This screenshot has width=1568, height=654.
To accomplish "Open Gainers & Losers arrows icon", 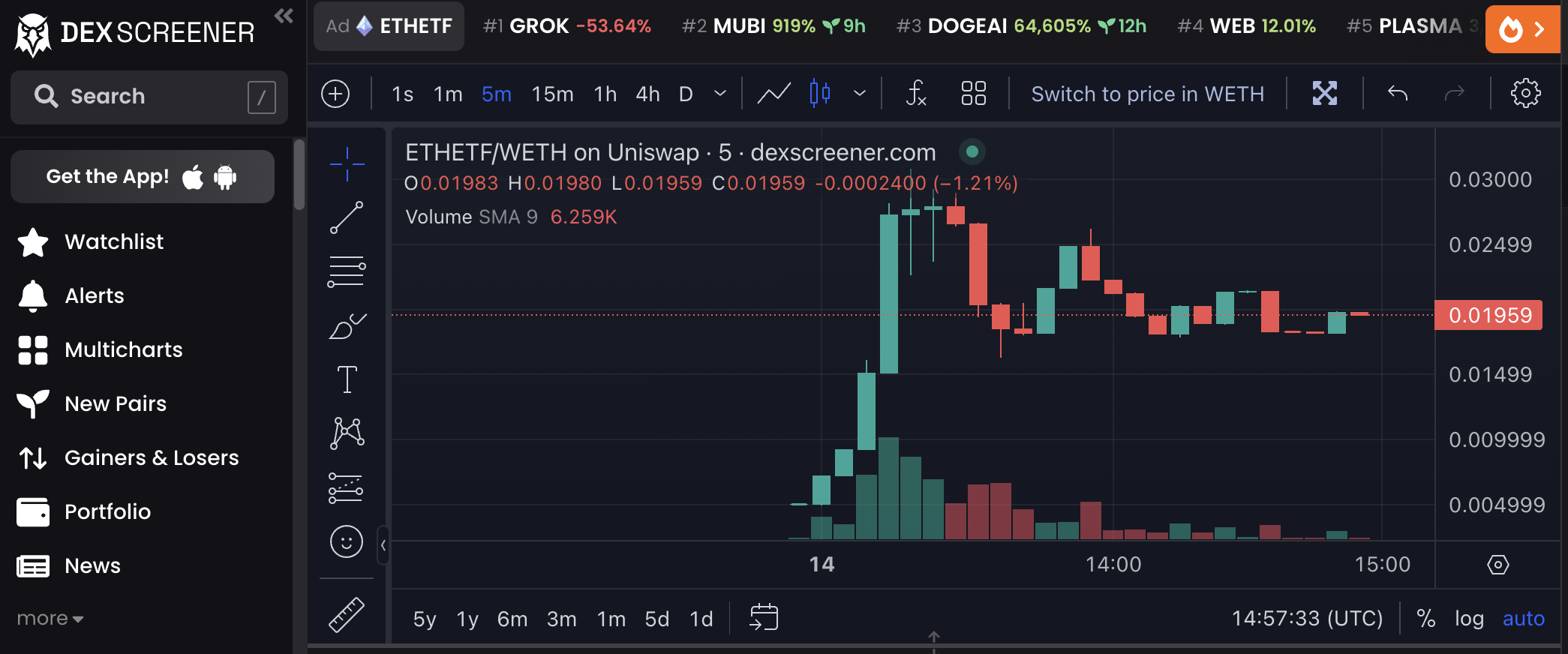I will pos(33,458).
